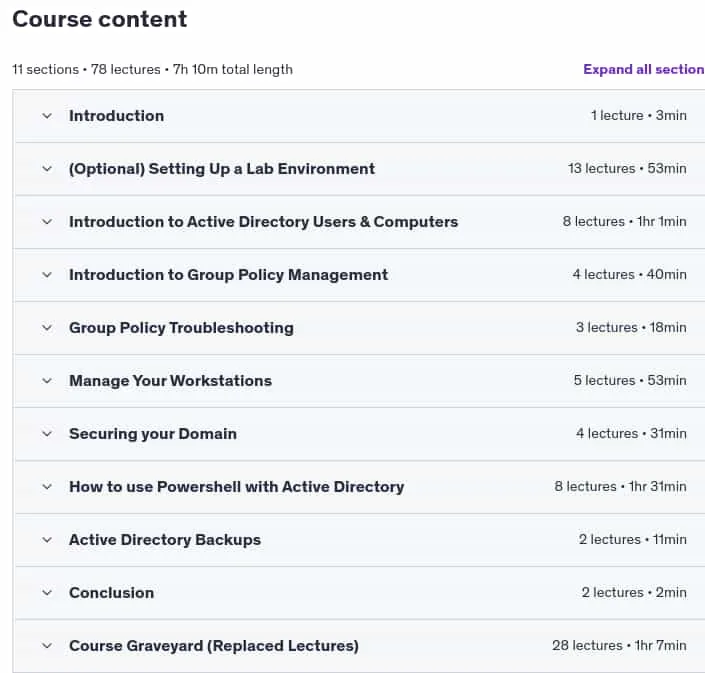Click Group Policy Troubleshooting section title
Screen dimensions: 705x673
(x=181, y=328)
